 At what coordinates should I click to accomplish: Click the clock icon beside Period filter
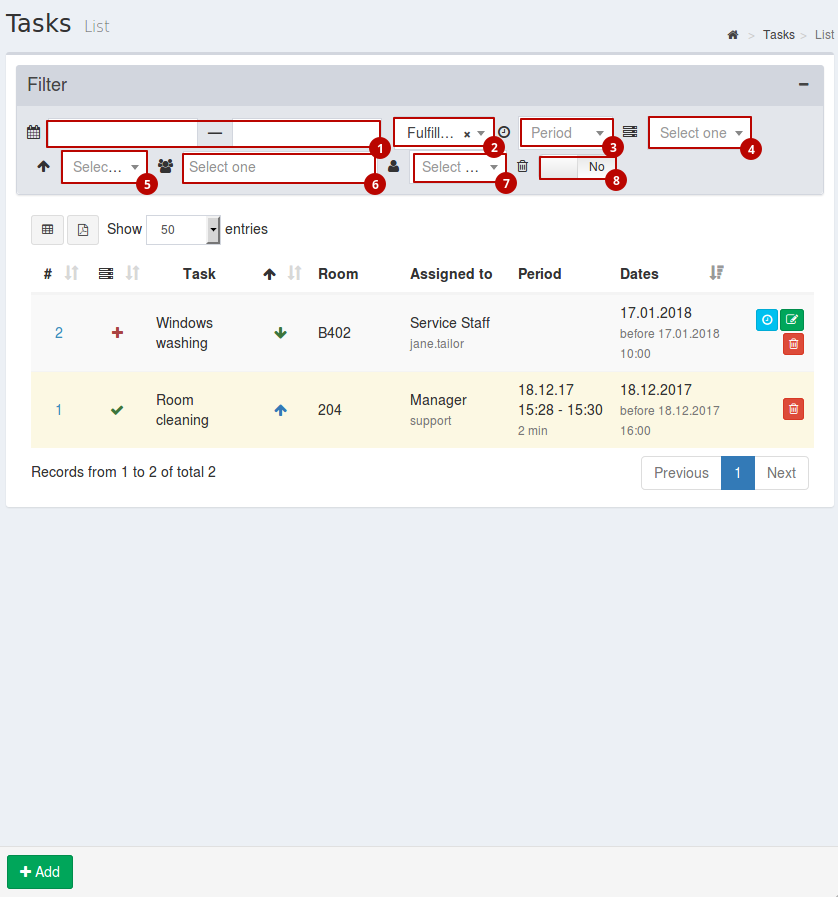pyautogui.click(x=504, y=132)
